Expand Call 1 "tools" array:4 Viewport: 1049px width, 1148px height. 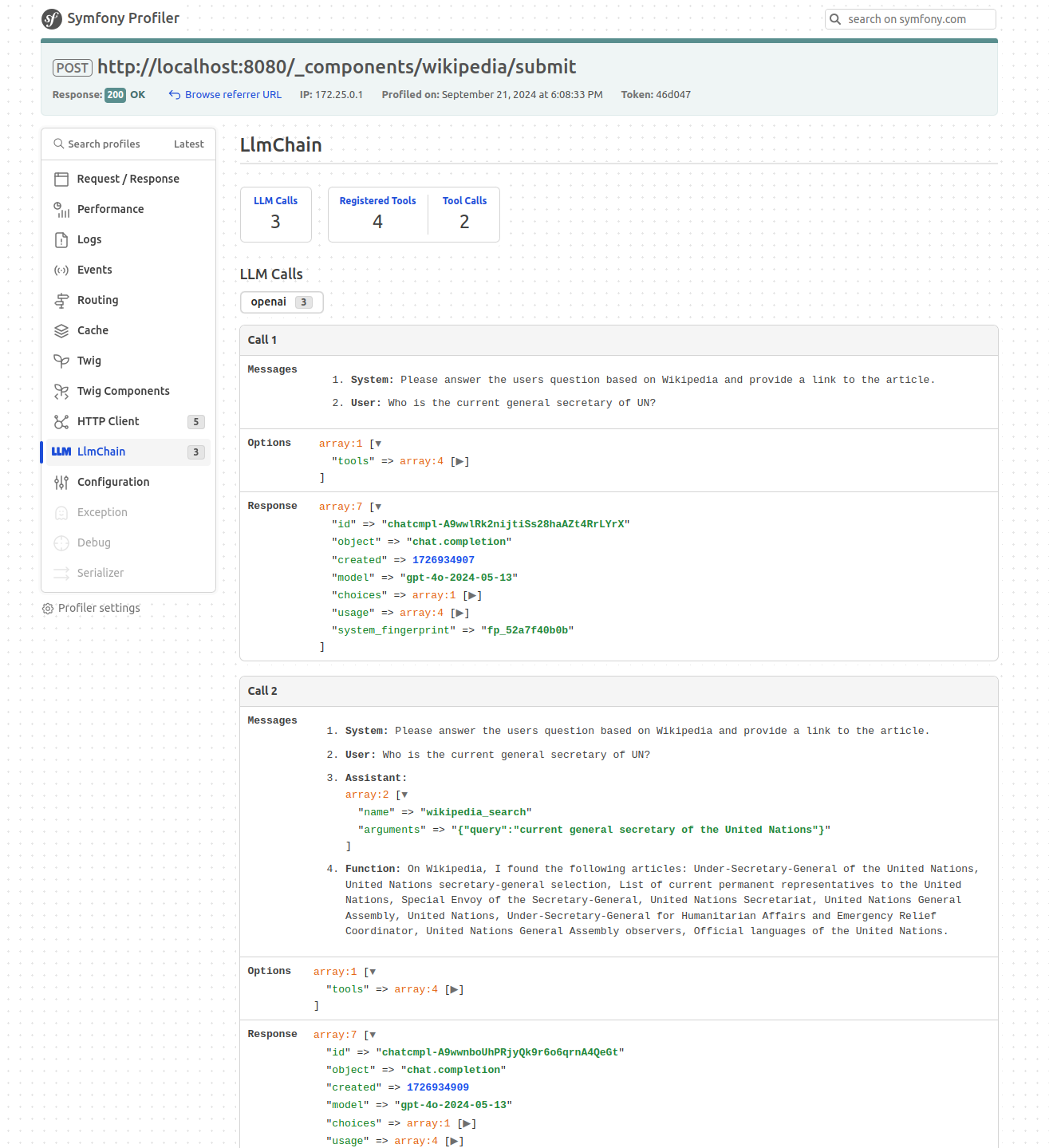pyautogui.click(x=459, y=461)
